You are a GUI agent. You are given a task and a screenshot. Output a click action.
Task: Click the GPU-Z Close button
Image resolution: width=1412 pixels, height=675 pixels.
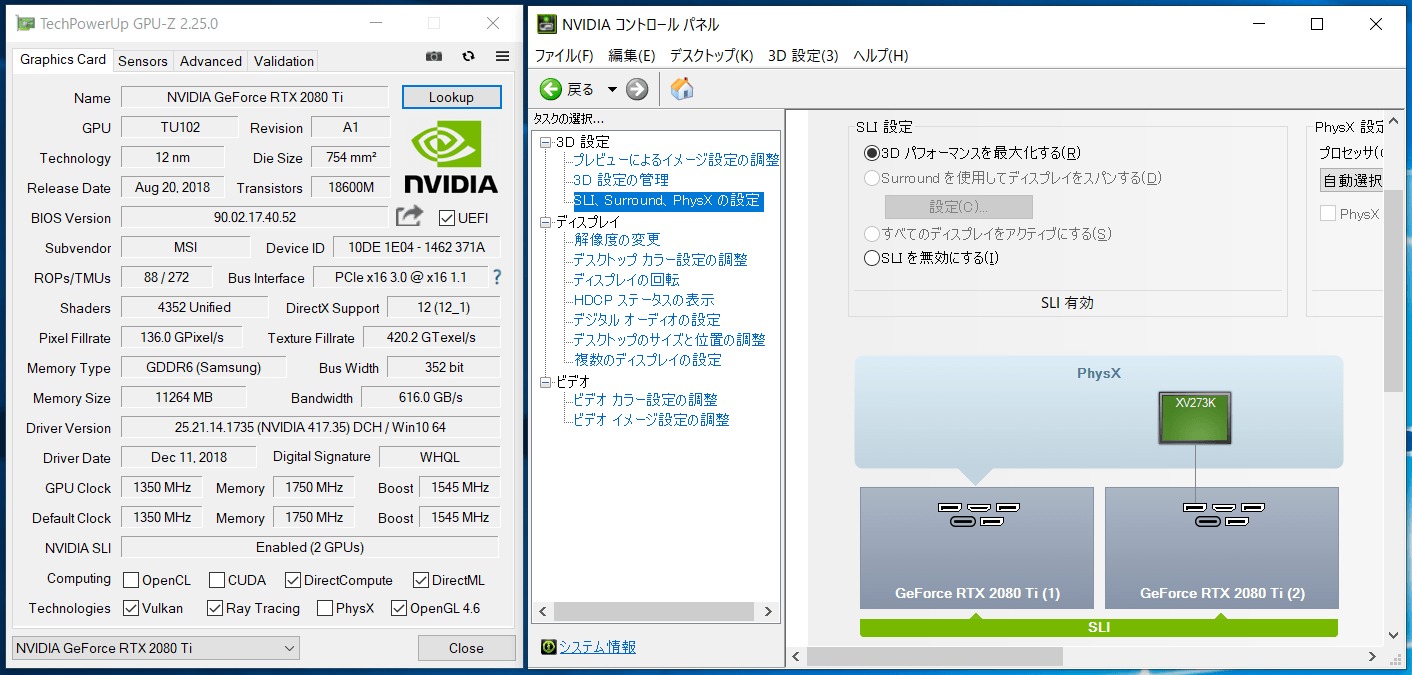(466, 648)
